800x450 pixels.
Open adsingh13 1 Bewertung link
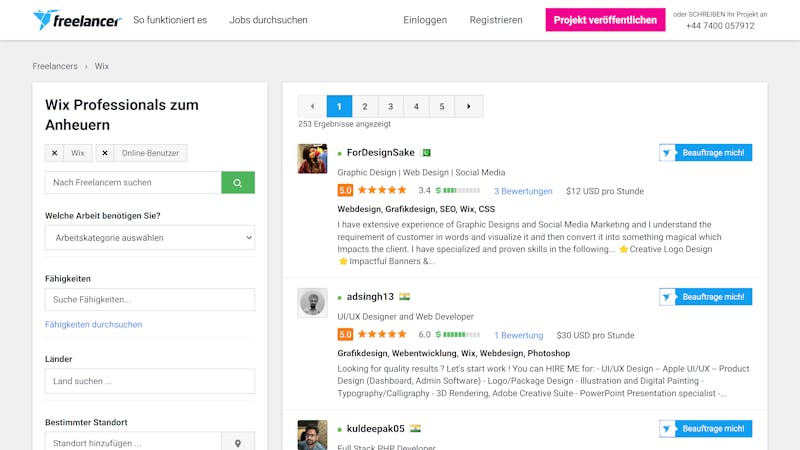point(518,335)
